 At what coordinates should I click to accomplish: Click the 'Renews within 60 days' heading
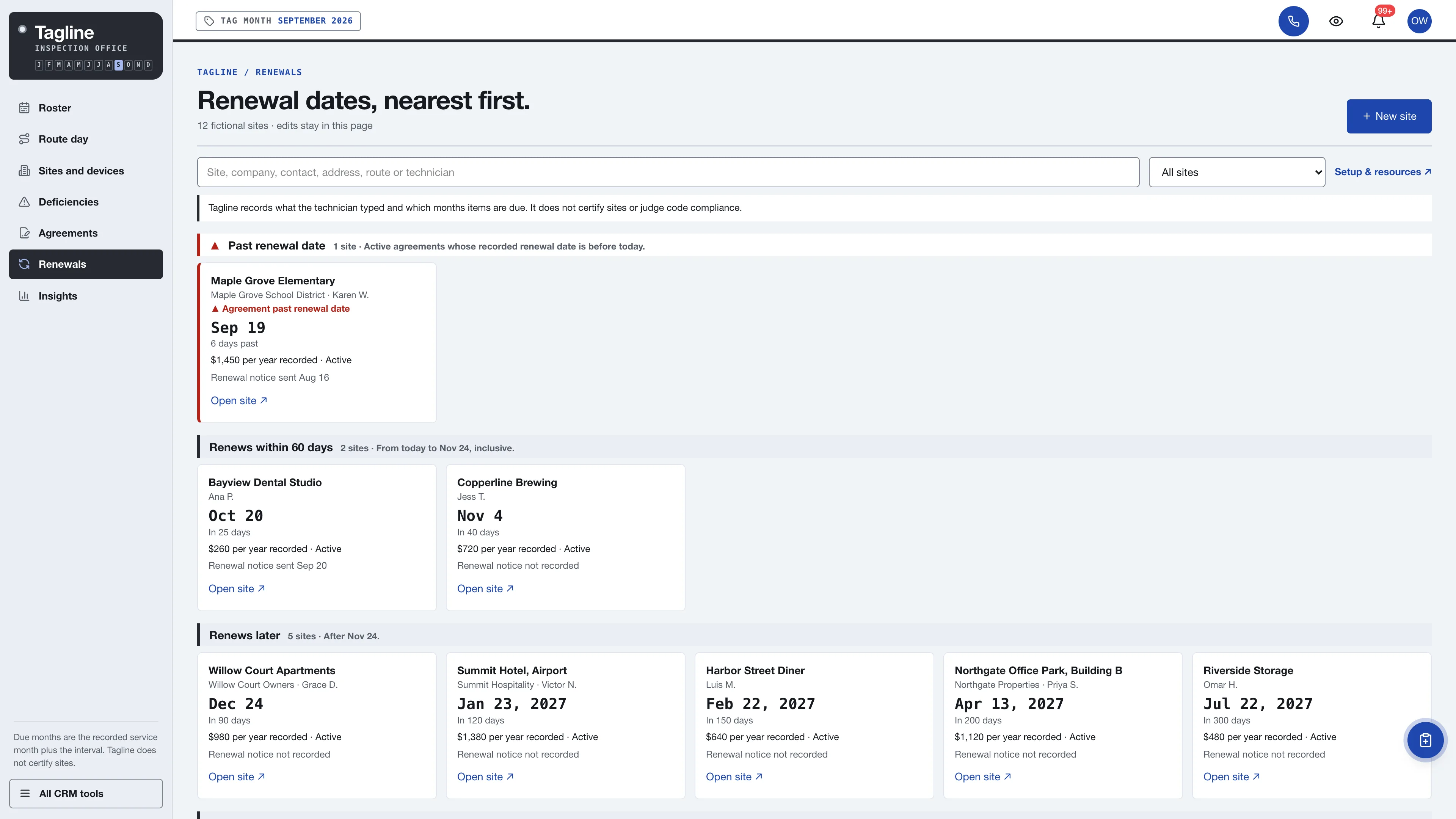pyautogui.click(x=271, y=447)
